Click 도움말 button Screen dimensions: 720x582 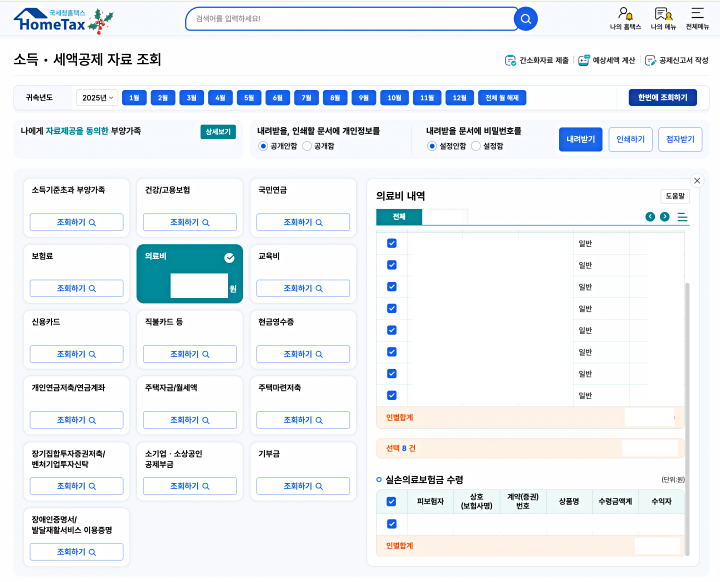pos(675,196)
